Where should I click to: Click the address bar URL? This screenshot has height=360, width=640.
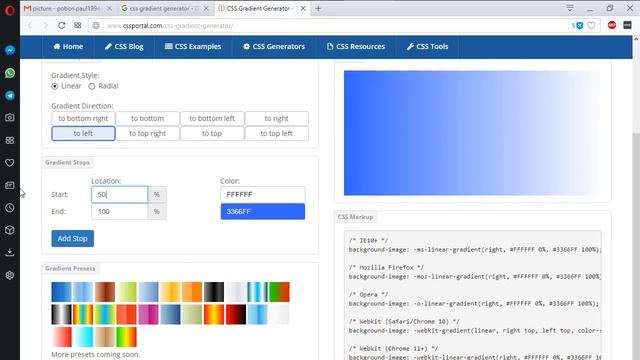click(170, 26)
